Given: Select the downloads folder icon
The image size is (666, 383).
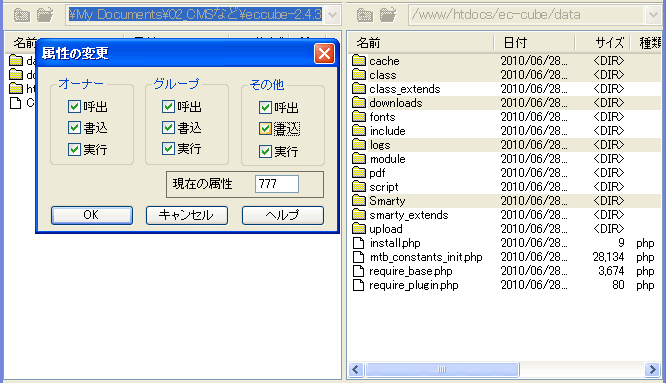Looking at the screenshot, I should tap(359, 102).
